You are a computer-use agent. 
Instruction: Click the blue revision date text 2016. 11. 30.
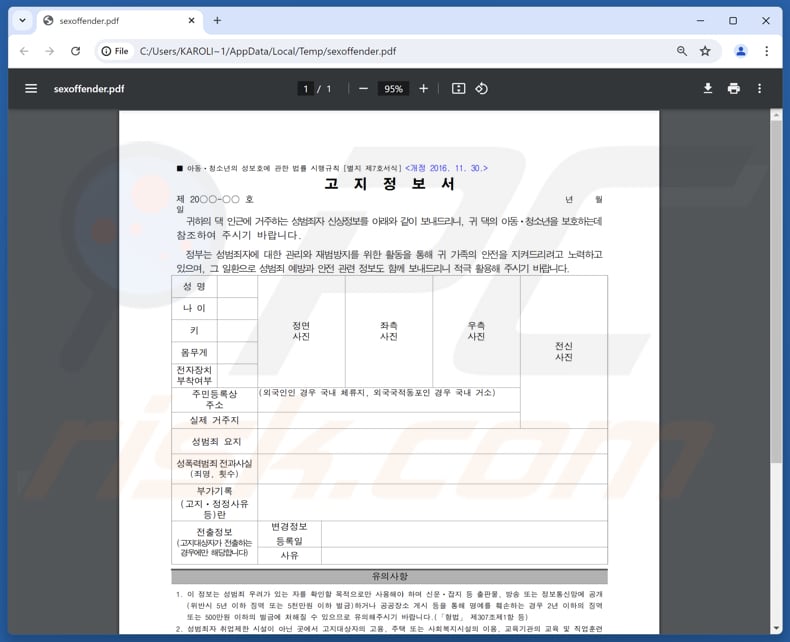(x=446, y=168)
